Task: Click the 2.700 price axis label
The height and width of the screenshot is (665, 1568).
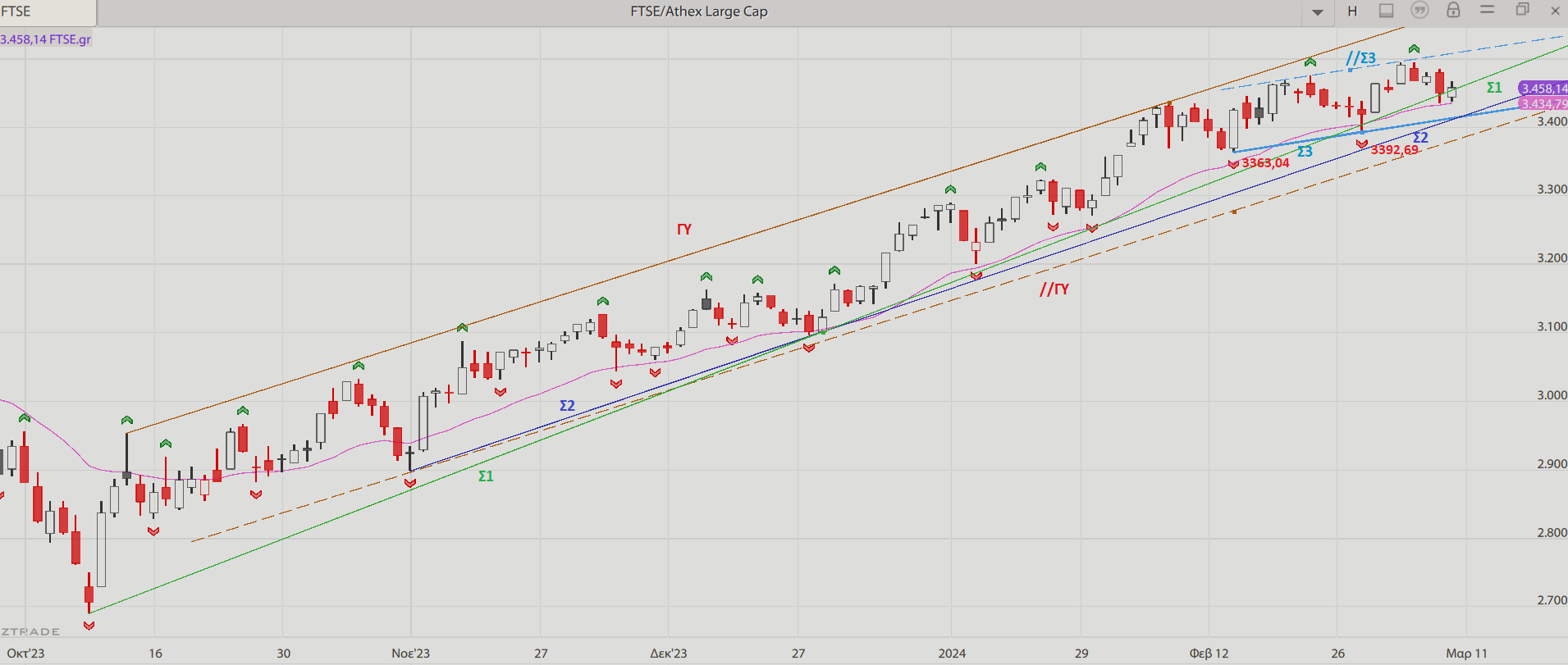Action: coord(1552,600)
